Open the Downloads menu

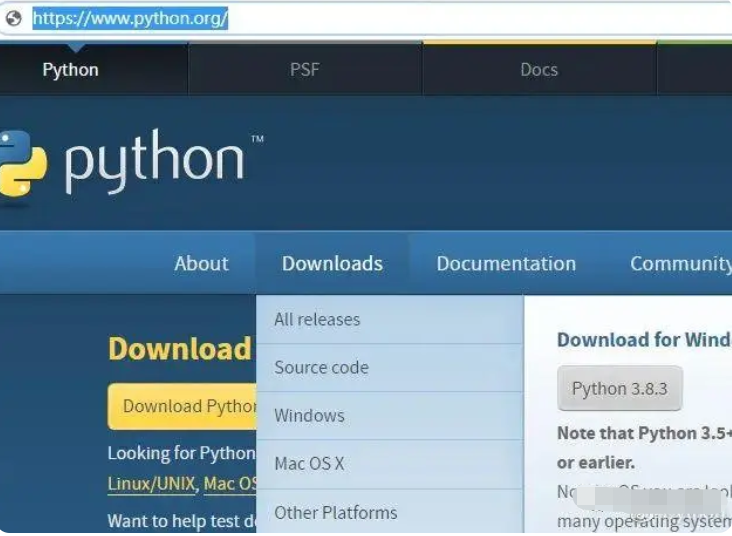pos(332,264)
